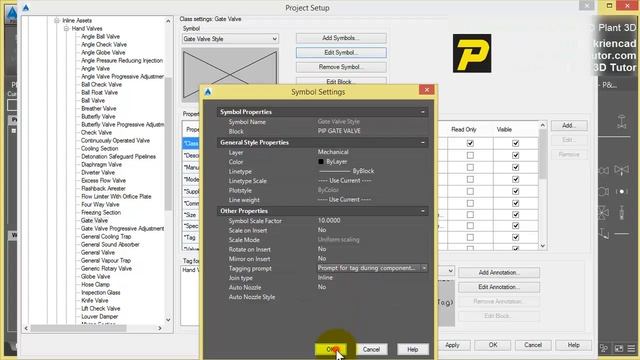640x360 pixels.
Task: Click Add button beside the properties table
Action: (569, 126)
